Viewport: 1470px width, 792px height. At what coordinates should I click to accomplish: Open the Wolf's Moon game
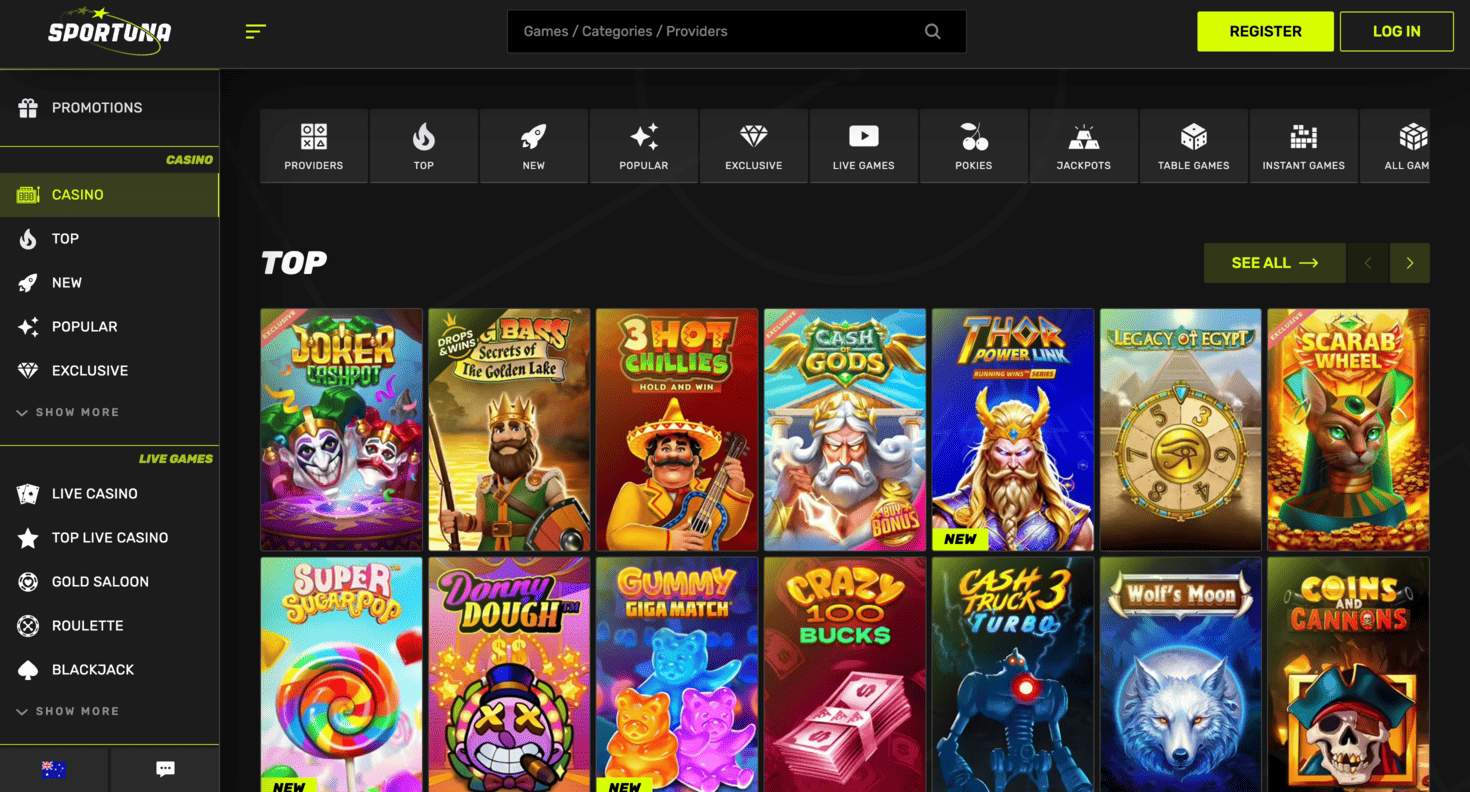click(1181, 675)
